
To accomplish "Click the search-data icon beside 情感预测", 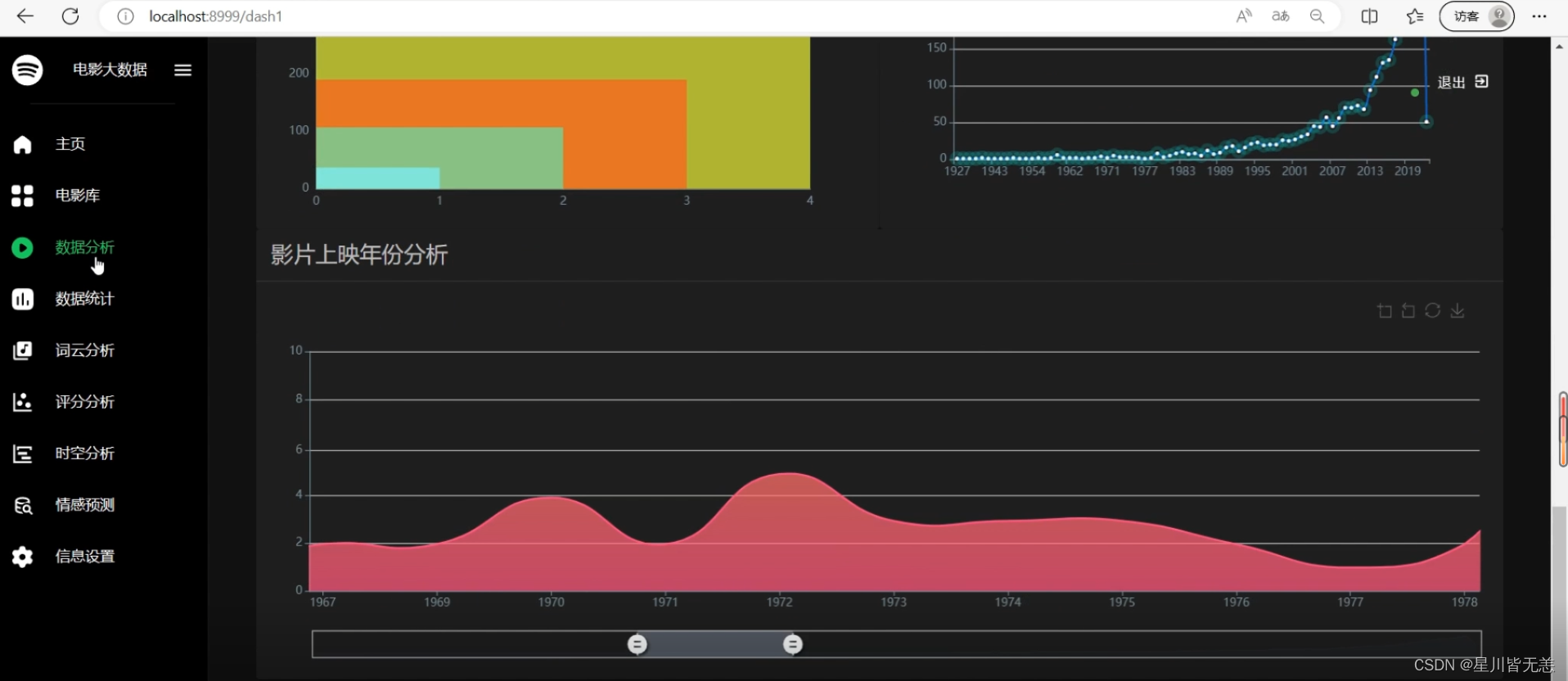I will click(x=23, y=506).
